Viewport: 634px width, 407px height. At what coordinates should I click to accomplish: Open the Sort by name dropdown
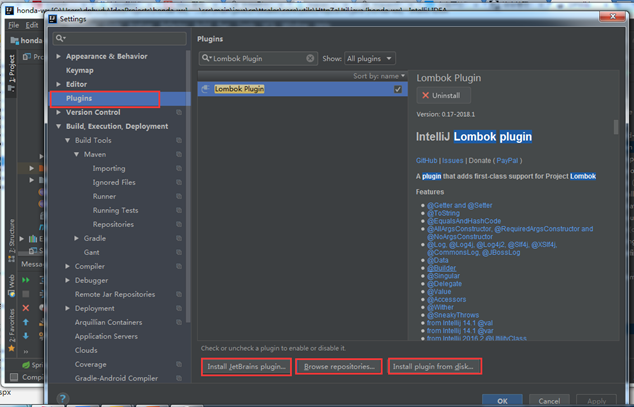[379, 76]
